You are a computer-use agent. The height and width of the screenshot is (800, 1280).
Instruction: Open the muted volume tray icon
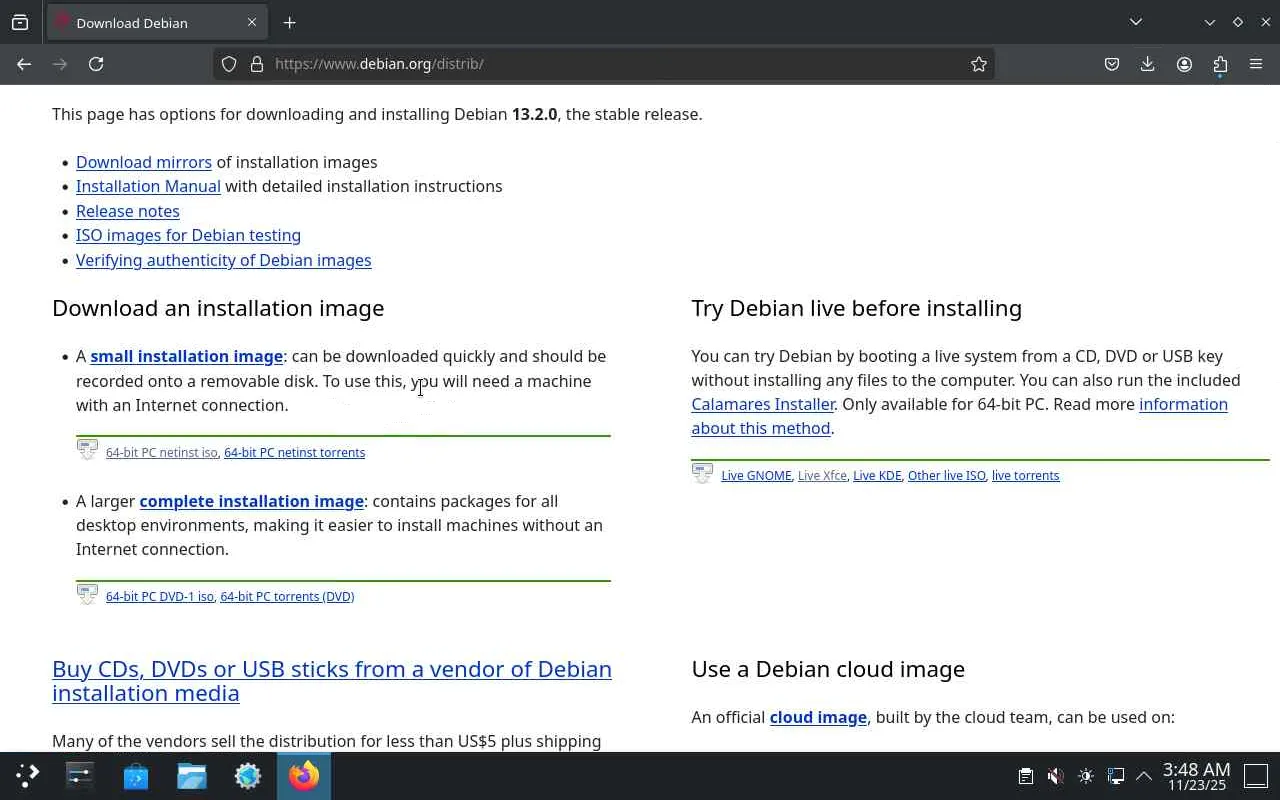[x=1055, y=776]
